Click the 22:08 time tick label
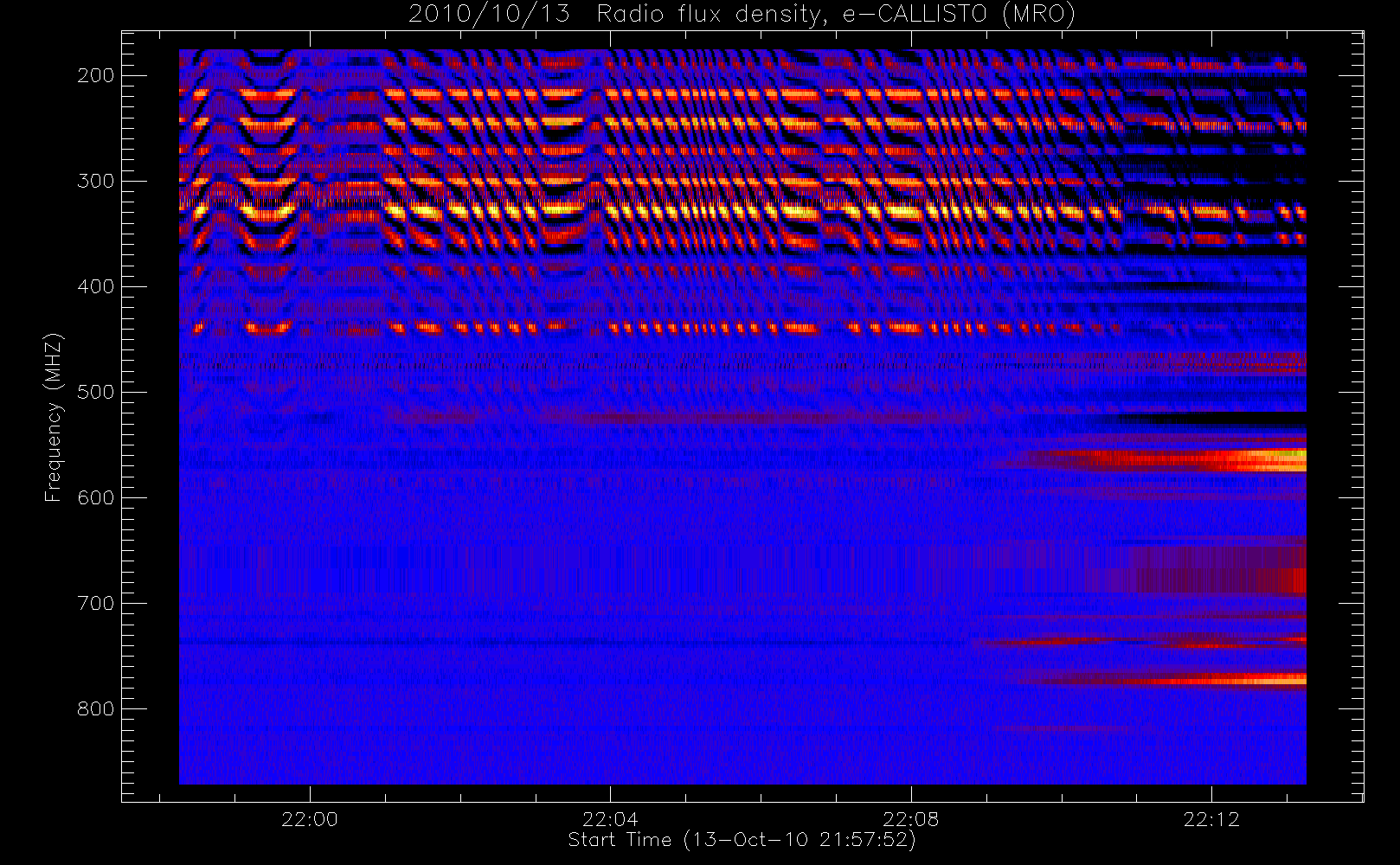Screen dimensions: 1400x865 click(x=911, y=819)
